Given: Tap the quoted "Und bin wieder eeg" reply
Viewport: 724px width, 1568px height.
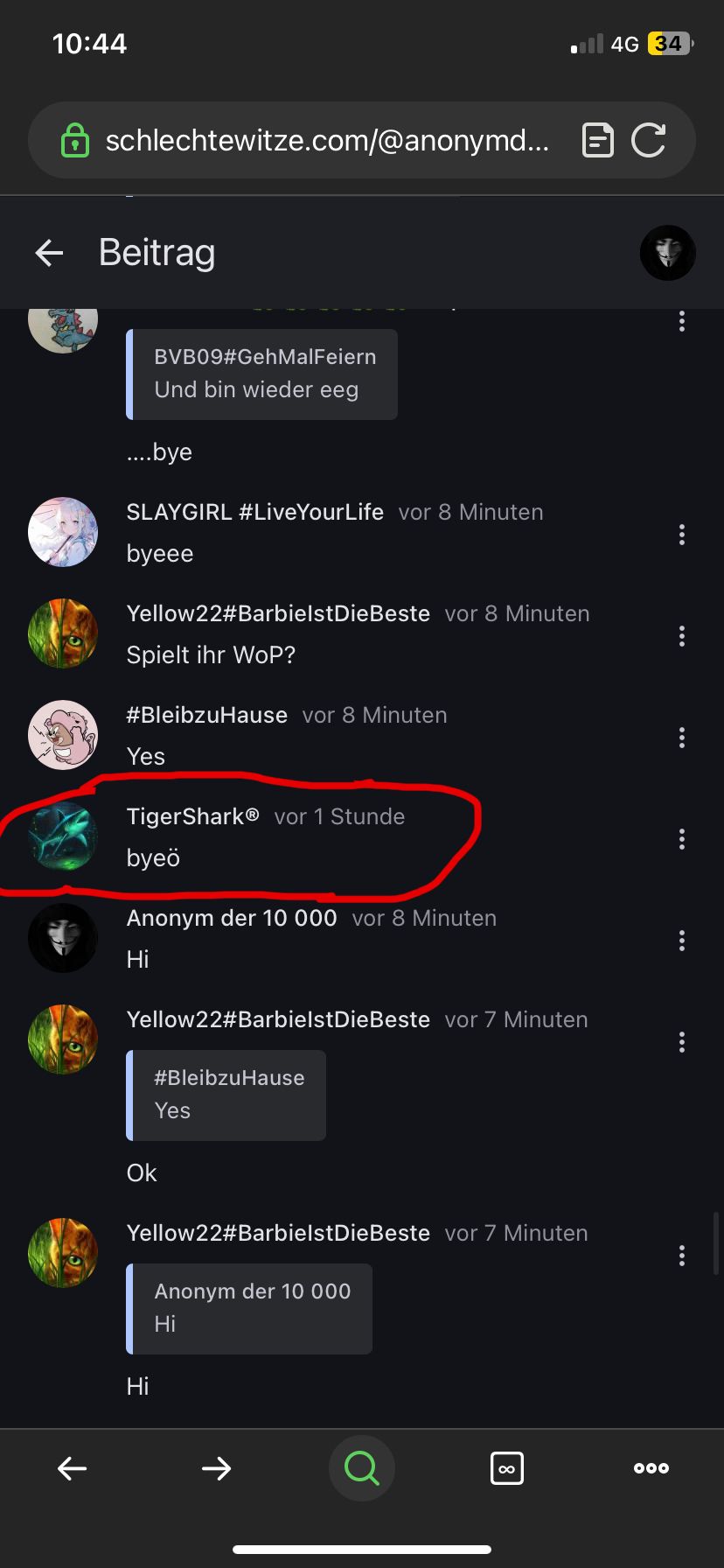Looking at the screenshot, I should 262,374.
